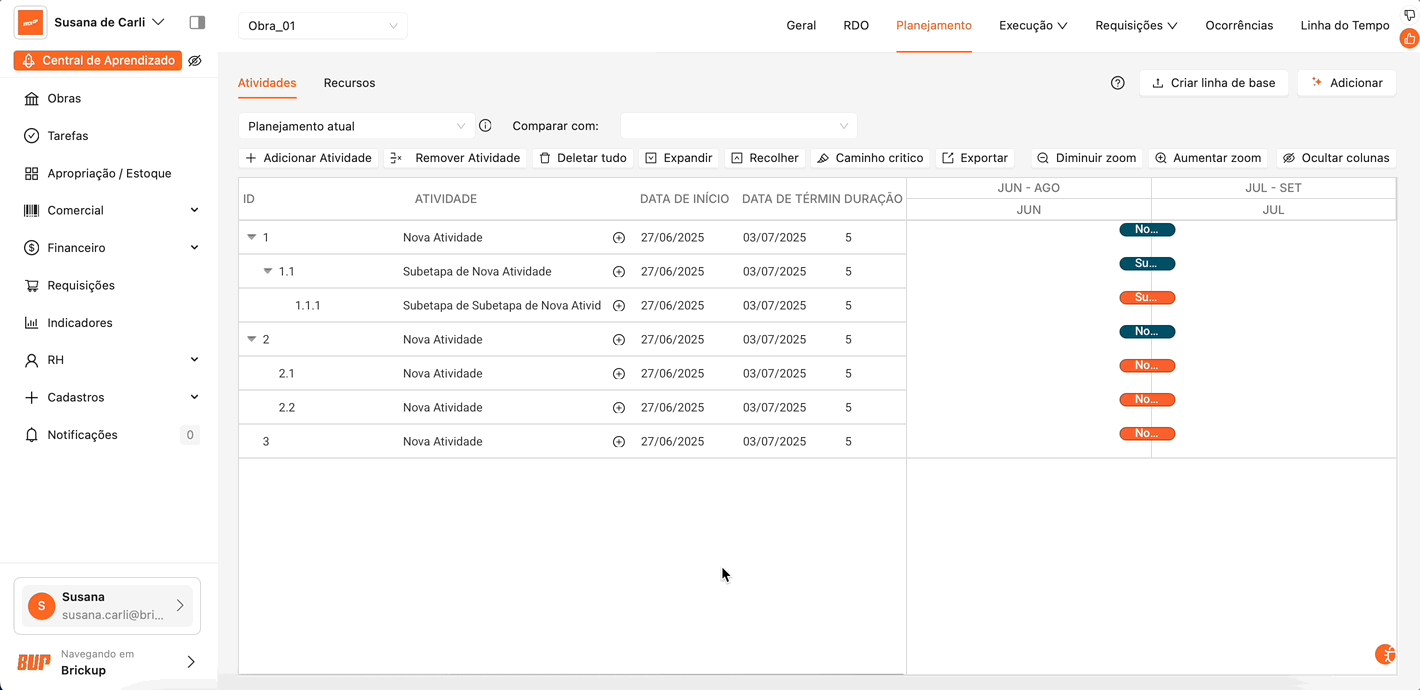Click Ocultar colunas

(1336, 158)
